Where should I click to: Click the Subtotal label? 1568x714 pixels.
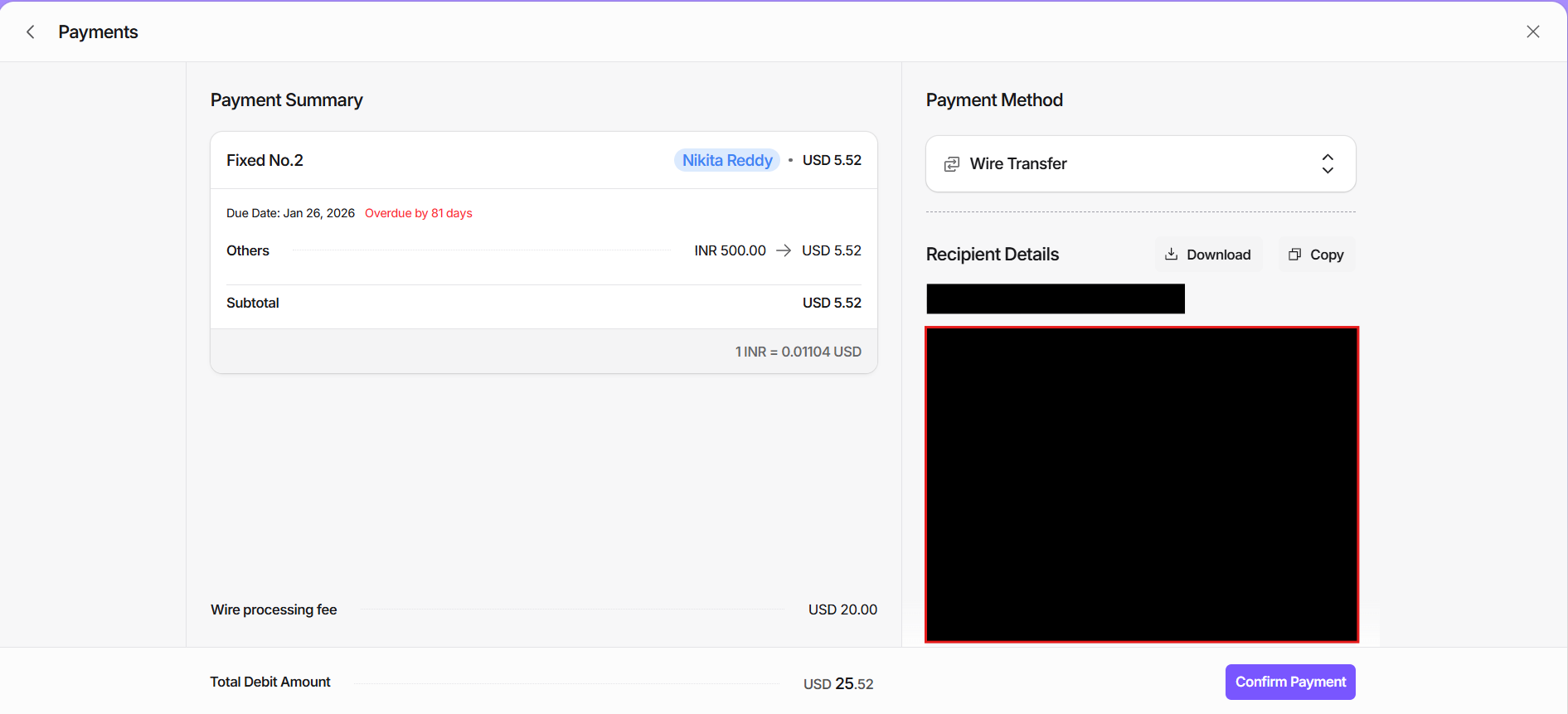point(253,303)
